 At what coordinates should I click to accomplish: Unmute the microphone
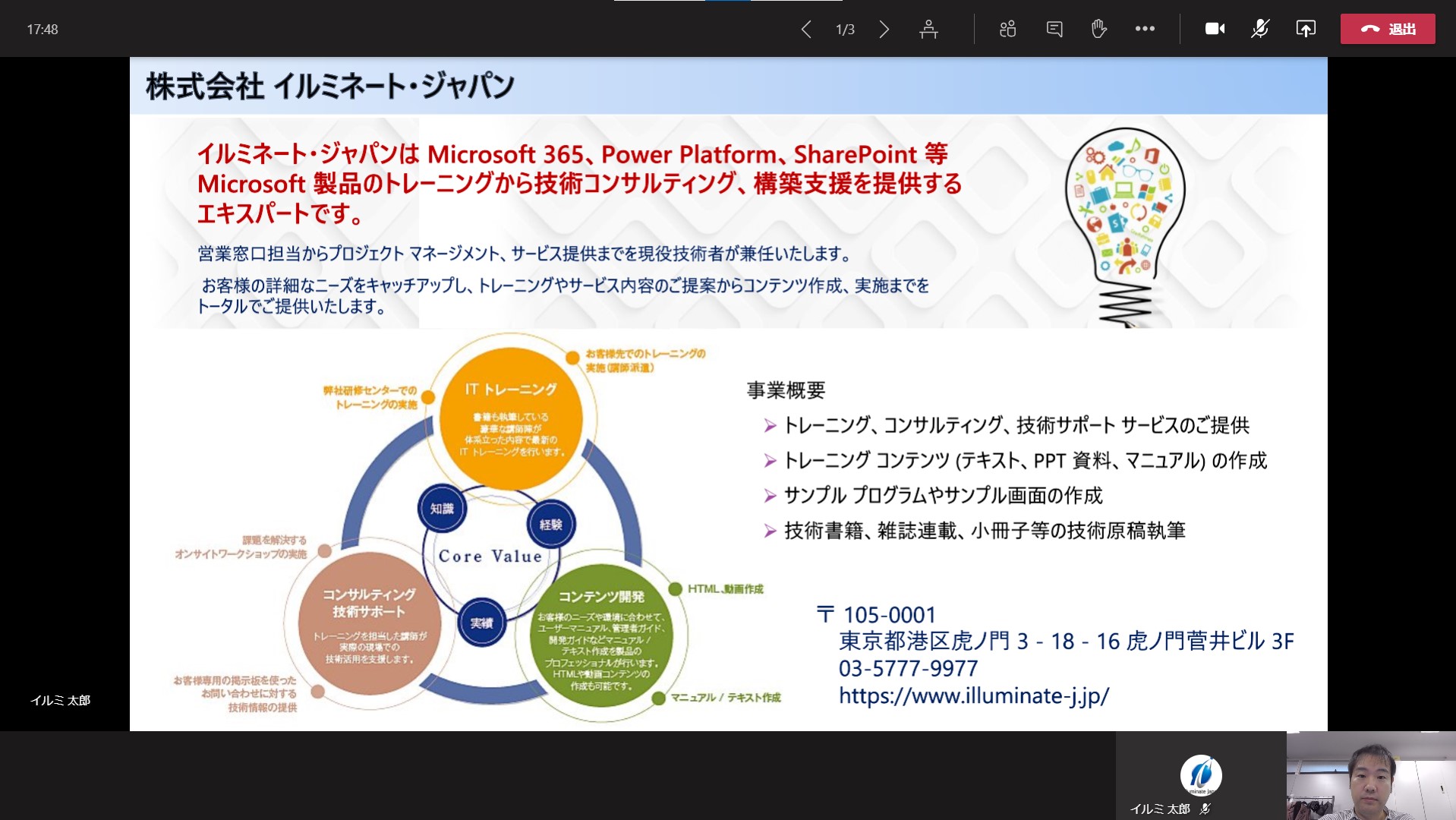click(1260, 30)
